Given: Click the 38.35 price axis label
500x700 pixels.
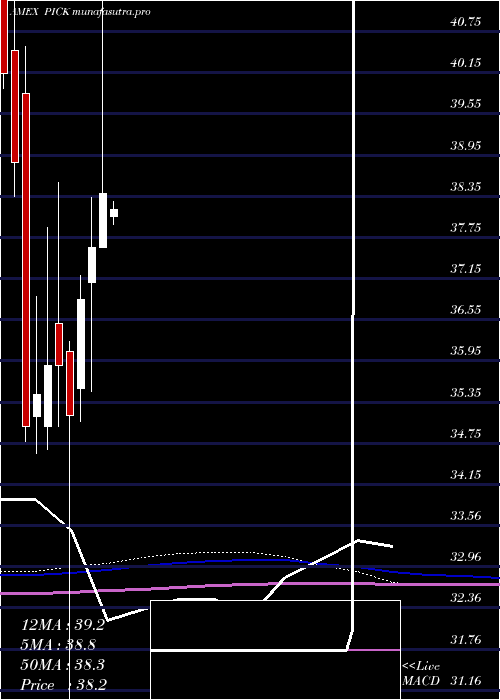Looking at the screenshot, I should (x=466, y=186).
